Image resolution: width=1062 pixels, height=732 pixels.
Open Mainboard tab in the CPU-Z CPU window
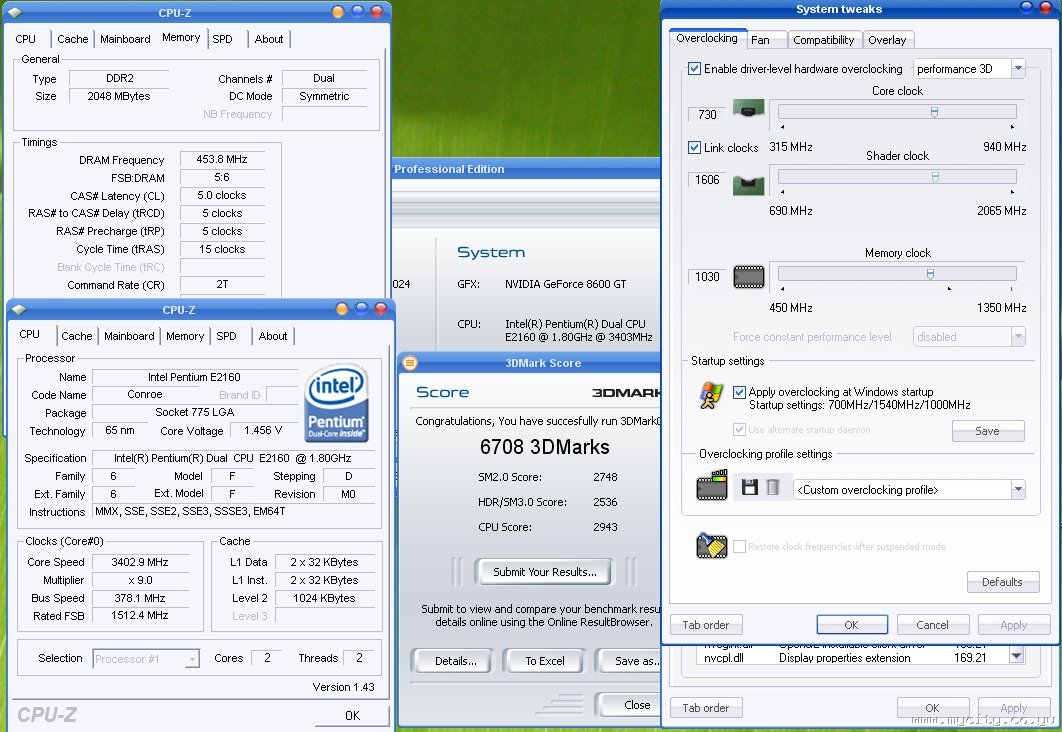[x=129, y=336]
